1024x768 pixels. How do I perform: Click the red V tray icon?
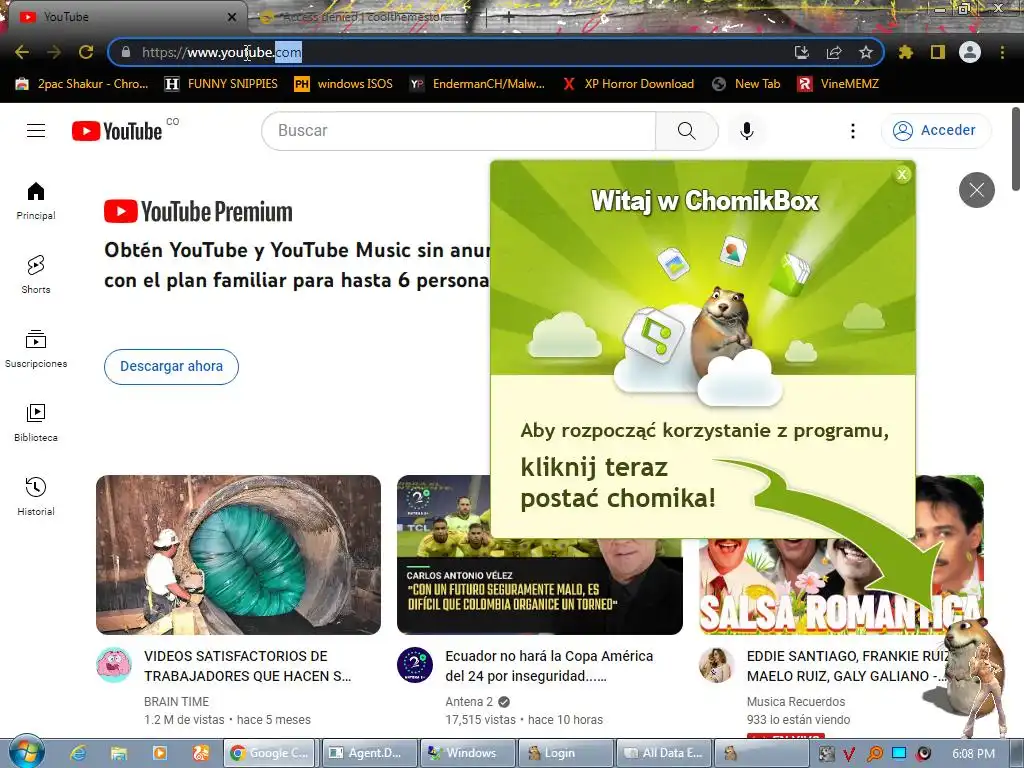pos(849,754)
